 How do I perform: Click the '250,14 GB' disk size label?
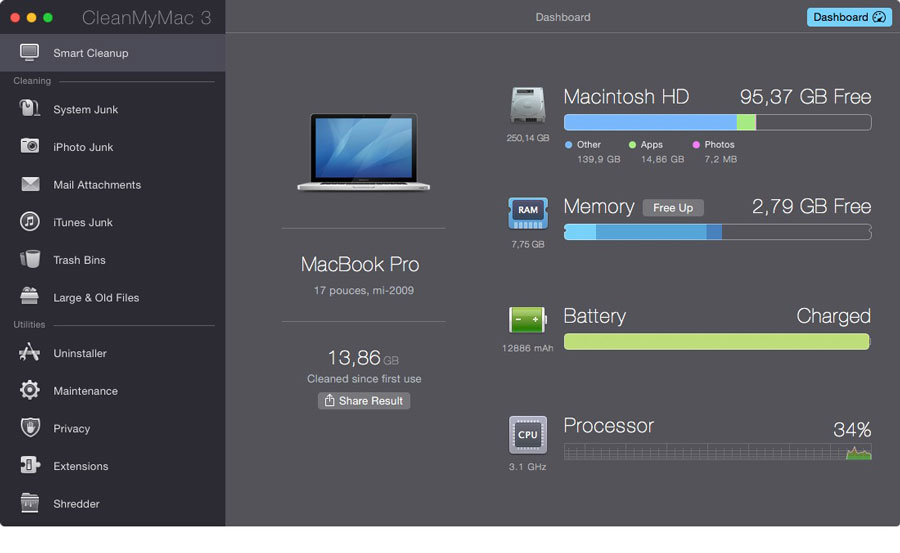(x=527, y=138)
